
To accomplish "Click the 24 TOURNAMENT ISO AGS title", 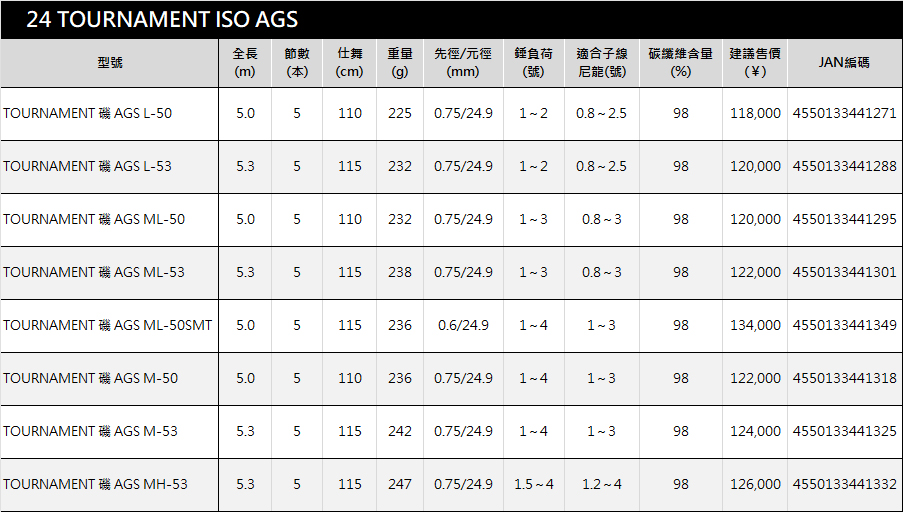I will (x=162, y=20).
